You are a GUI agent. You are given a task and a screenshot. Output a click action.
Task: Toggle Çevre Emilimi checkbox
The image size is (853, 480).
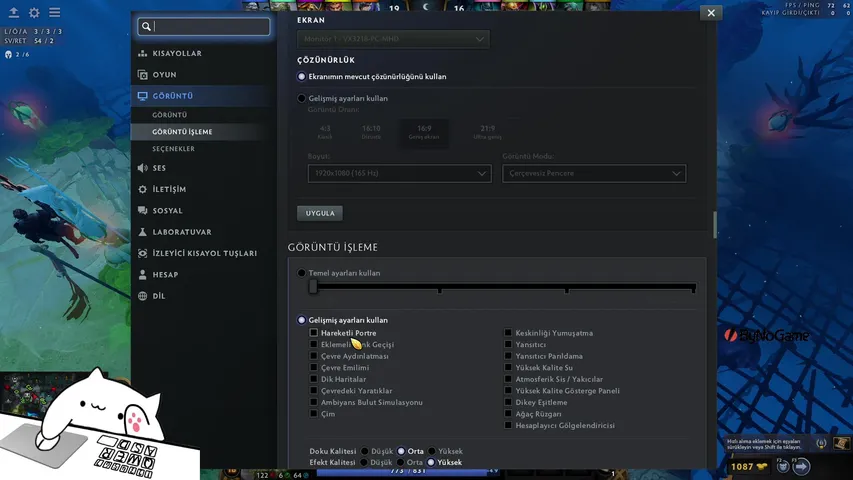click(313, 367)
